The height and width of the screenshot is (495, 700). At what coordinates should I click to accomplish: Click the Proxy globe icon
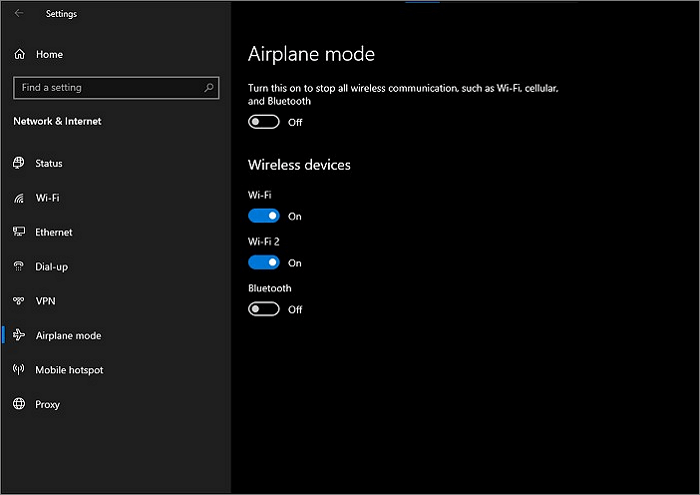coord(19,403)
